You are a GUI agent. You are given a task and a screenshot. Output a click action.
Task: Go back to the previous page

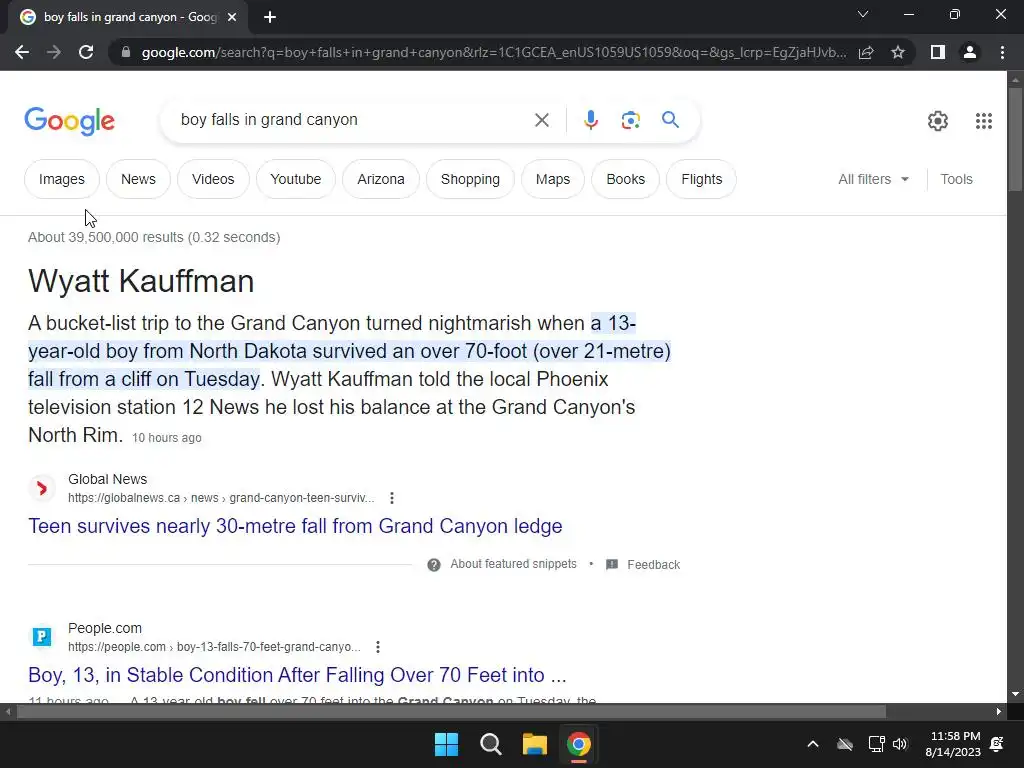22,52
